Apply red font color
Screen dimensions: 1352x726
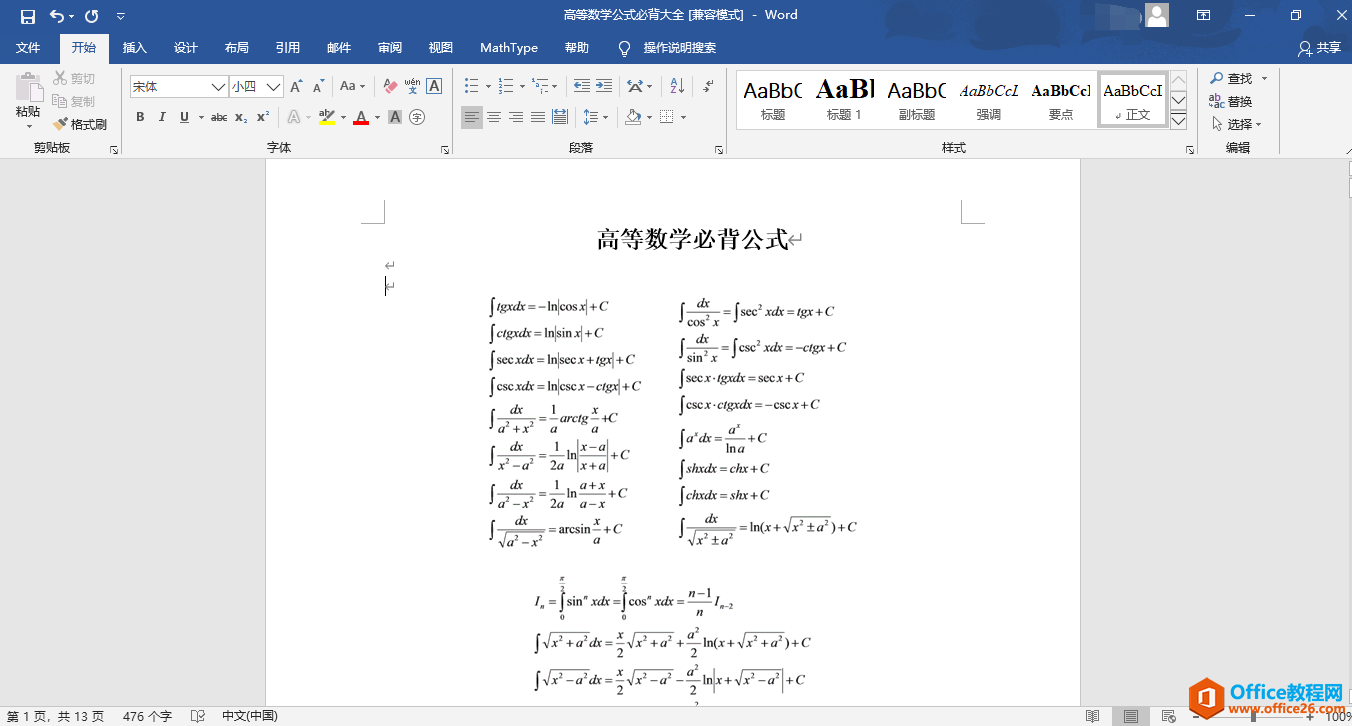(361, 117)
